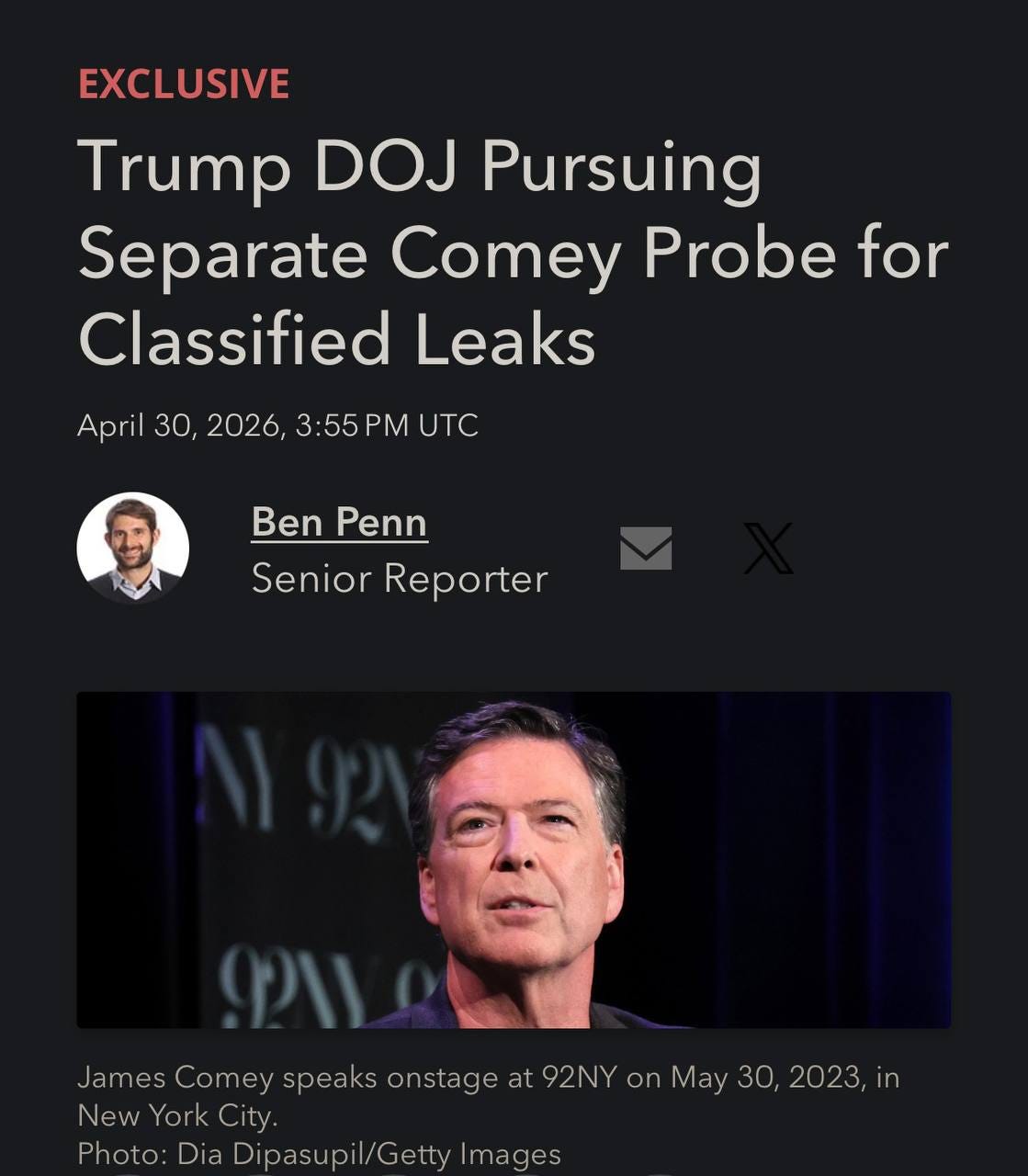1028x1176 pixels.
Task: Click the word 'Classified Leaks' in headline
Action: pos(337,340)
